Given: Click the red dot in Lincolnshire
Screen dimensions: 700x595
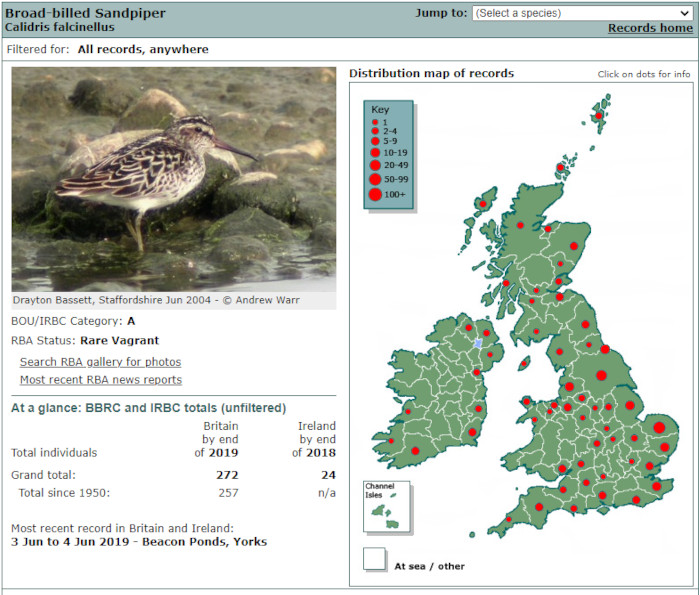Looking at the screenshot, I should pos(630,405).
